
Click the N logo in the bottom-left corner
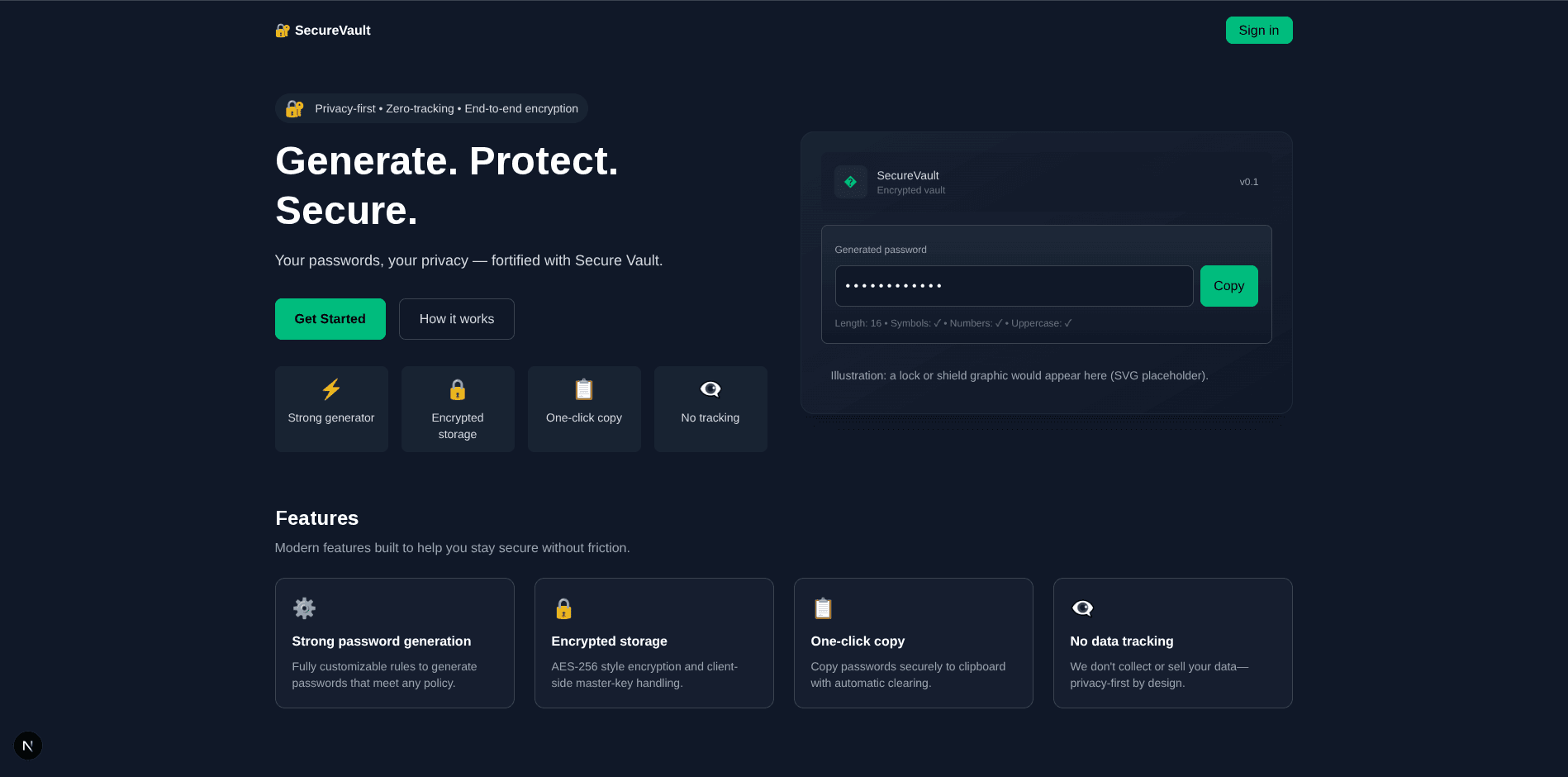(x=28, y=745)
